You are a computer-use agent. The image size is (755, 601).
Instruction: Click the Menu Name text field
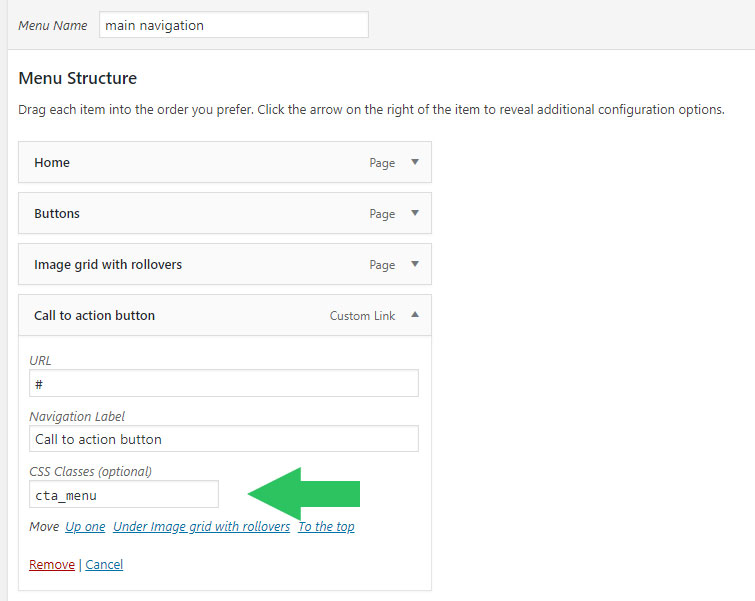tap(234, 25)
